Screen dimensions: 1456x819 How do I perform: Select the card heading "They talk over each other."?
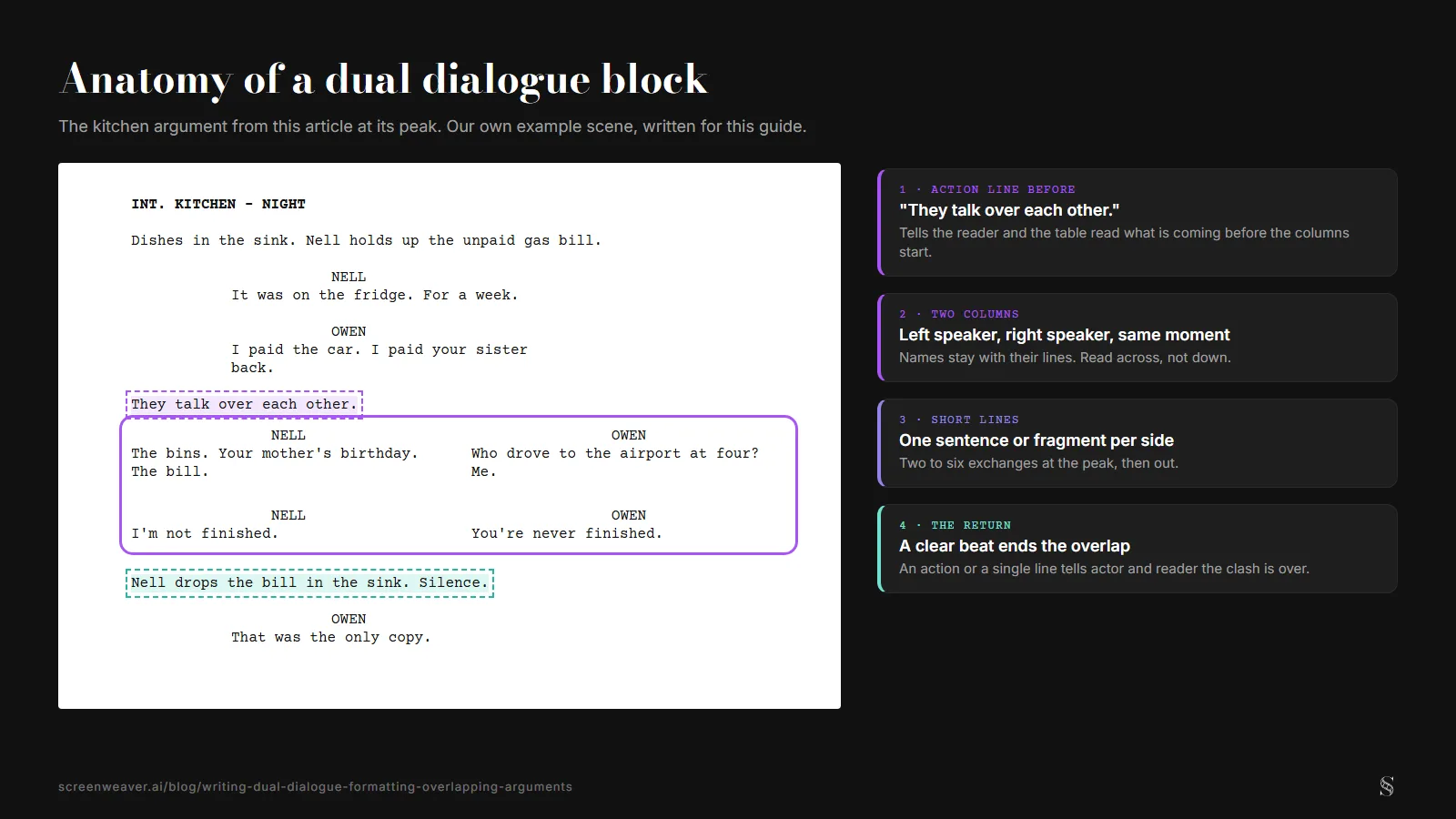(x=1009, y=210)
